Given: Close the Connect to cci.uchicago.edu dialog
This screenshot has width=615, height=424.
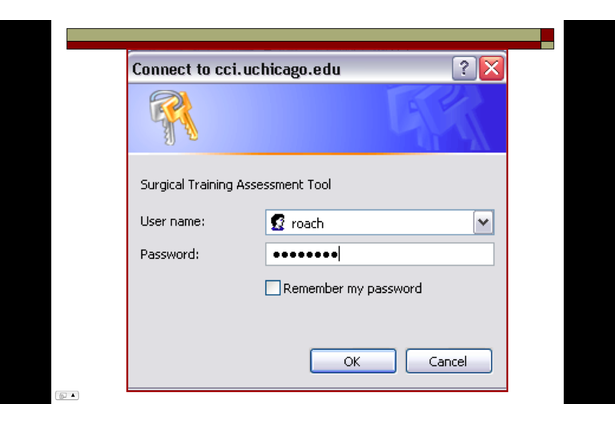Looking at the screenshot, I should pyautogui.click(x=491, y=68).
